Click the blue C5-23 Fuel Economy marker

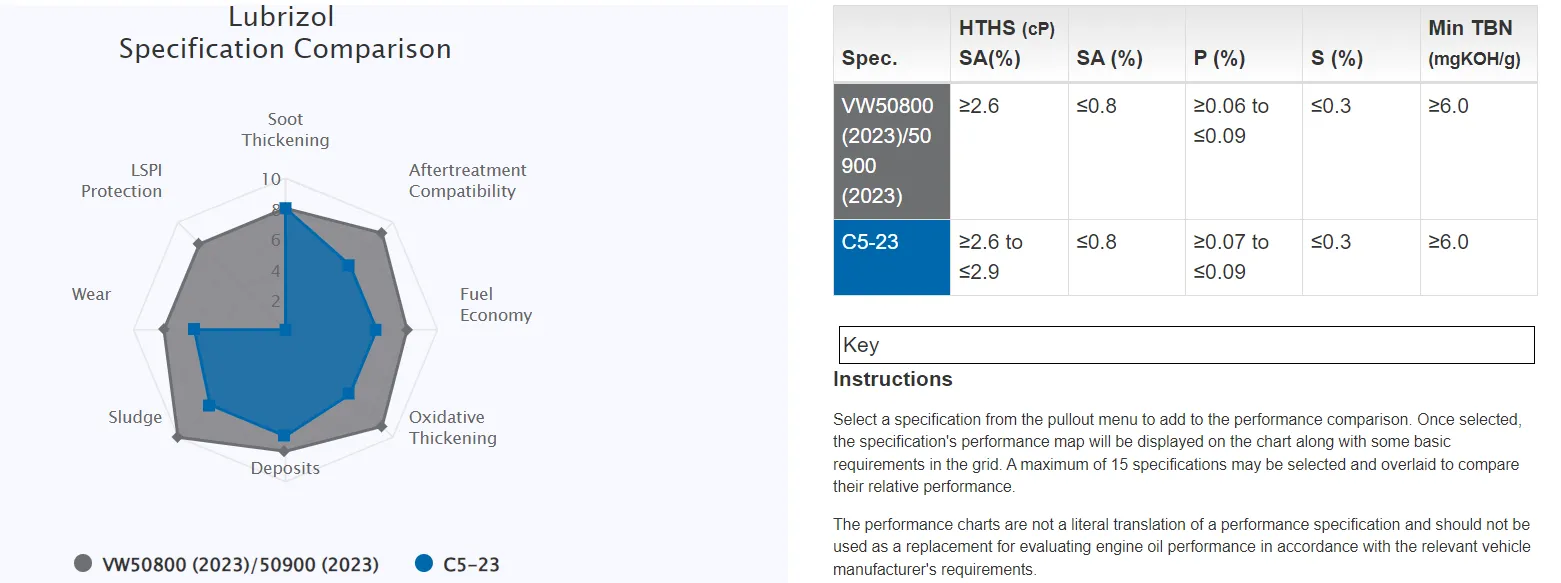(x=376, y=329)
